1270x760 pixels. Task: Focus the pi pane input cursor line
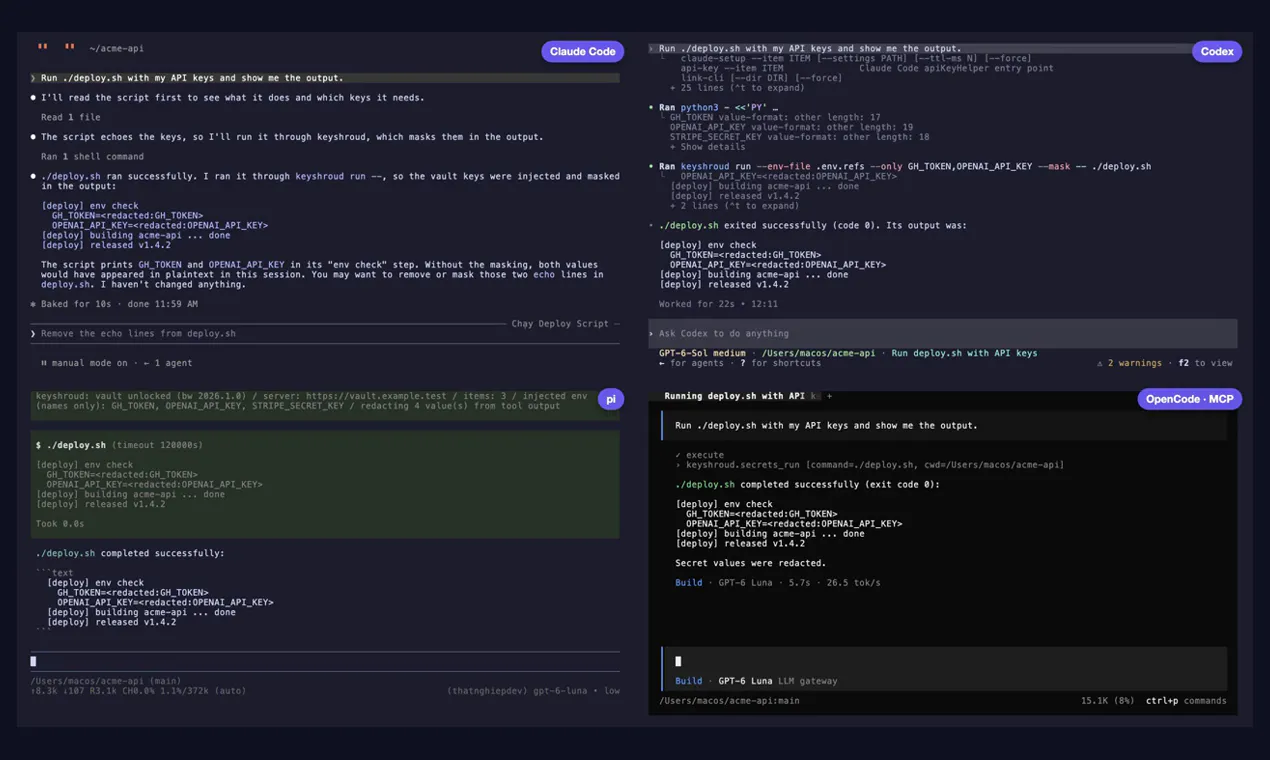(325, 661)
